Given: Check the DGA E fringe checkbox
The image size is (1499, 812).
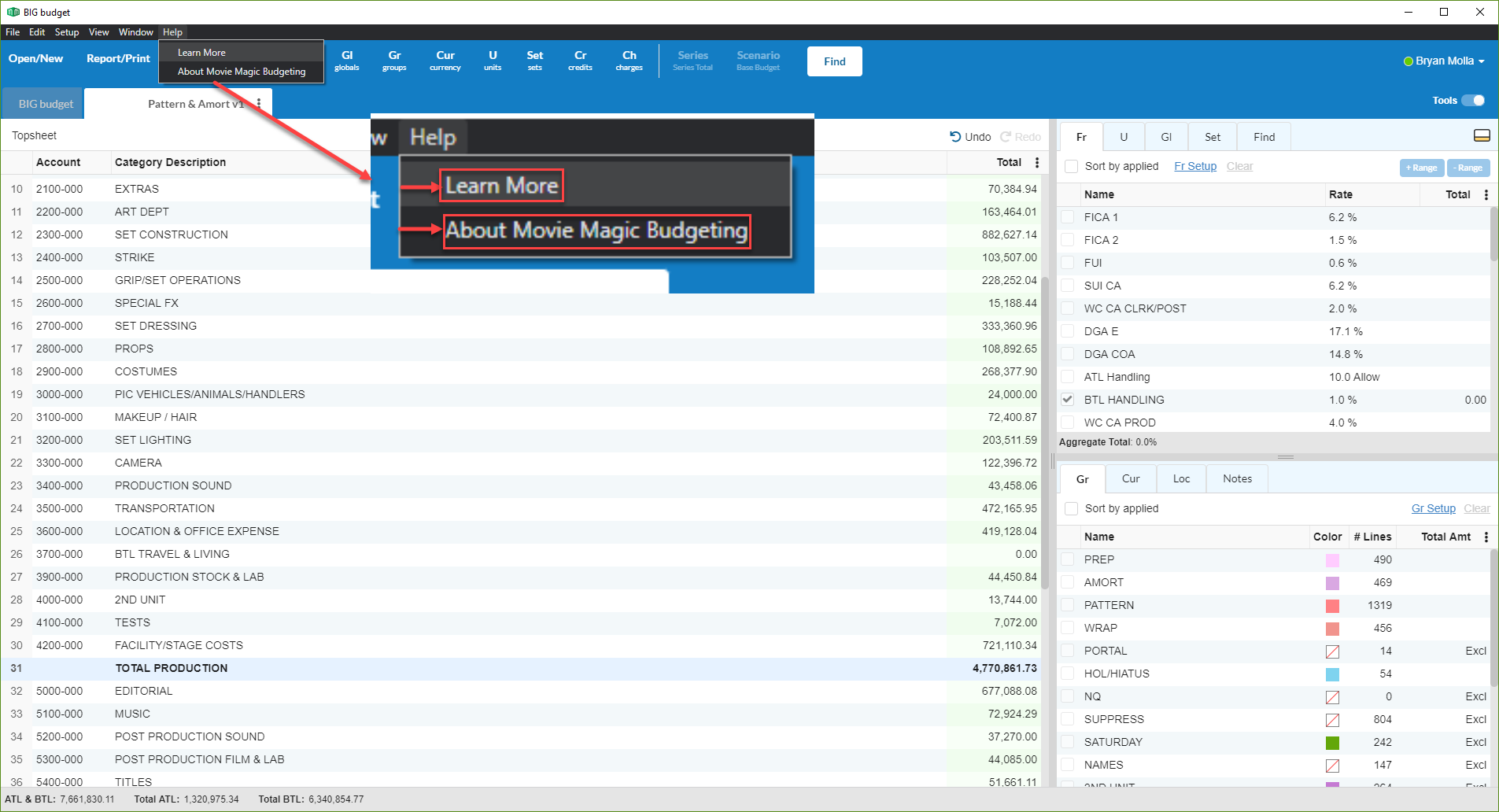Looking at the screenshot, I should (1068, 331).
